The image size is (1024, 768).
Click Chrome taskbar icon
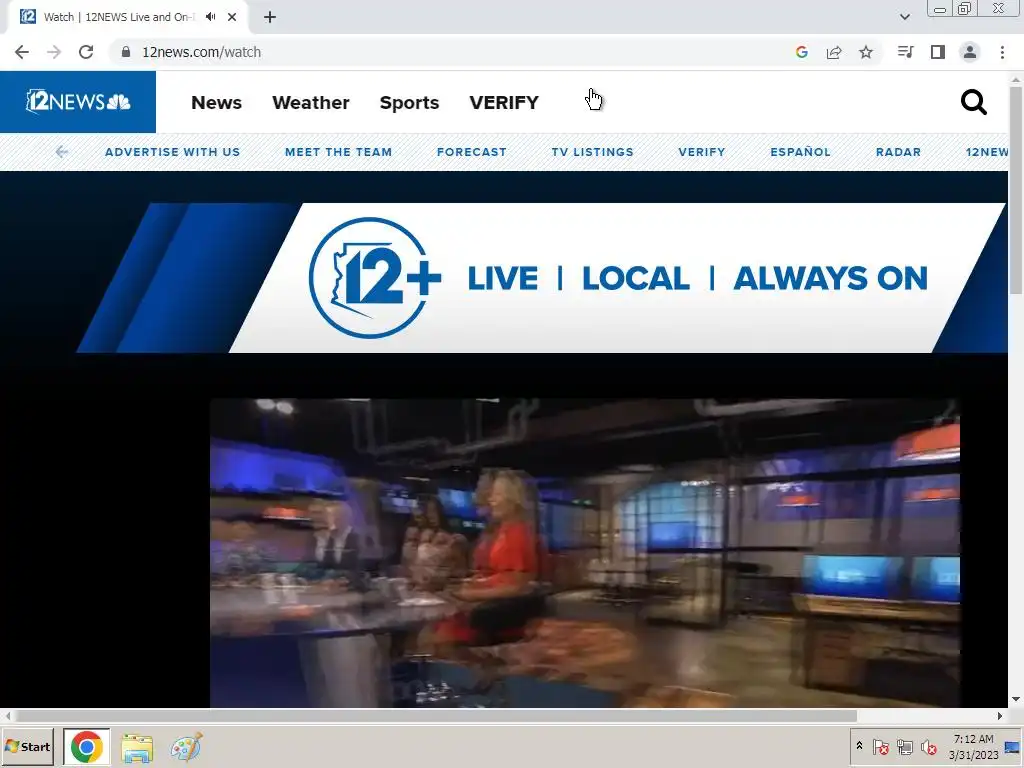point(87,746)
